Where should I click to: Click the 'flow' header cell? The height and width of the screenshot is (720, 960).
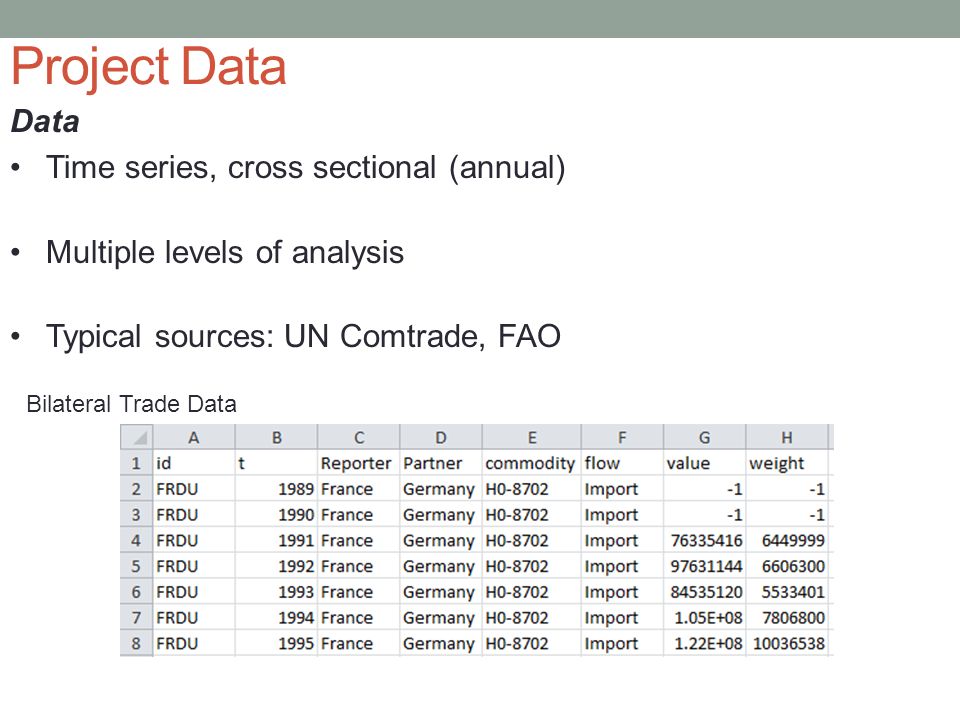[622, 463]
